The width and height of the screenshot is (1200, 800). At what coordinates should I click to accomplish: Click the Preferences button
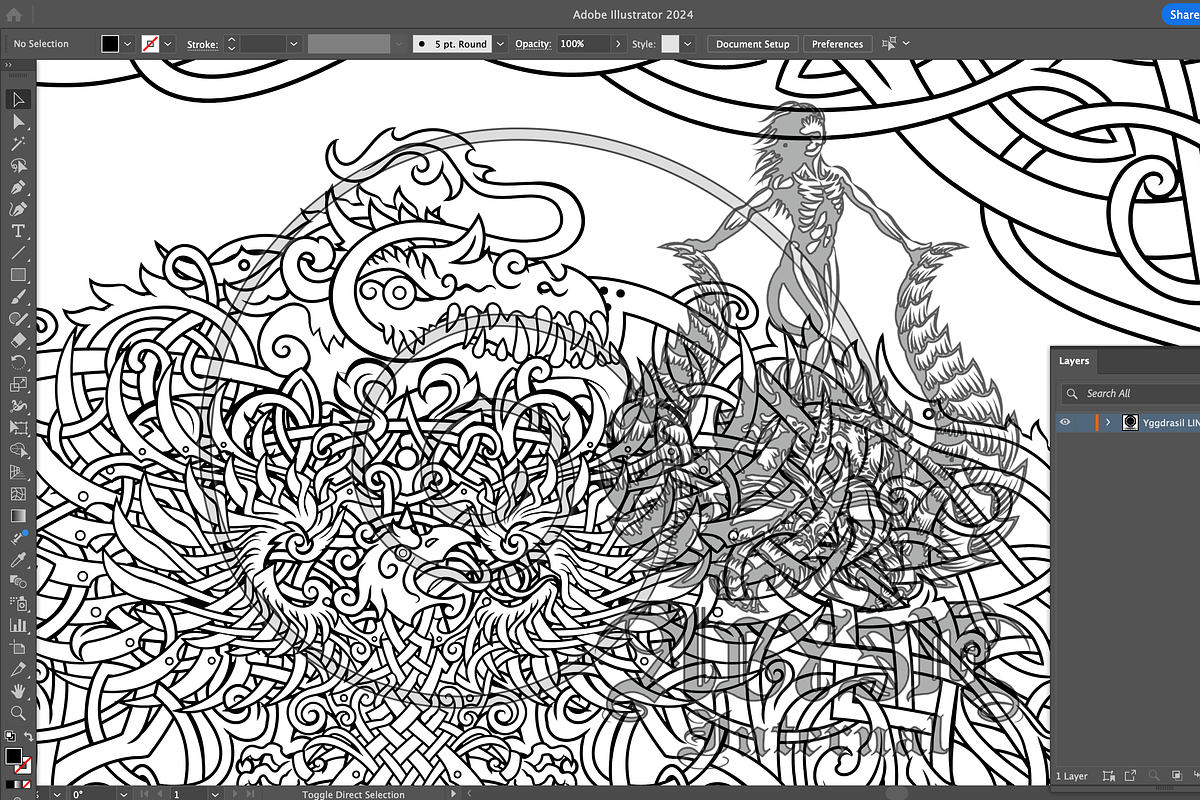click(837, 44)
